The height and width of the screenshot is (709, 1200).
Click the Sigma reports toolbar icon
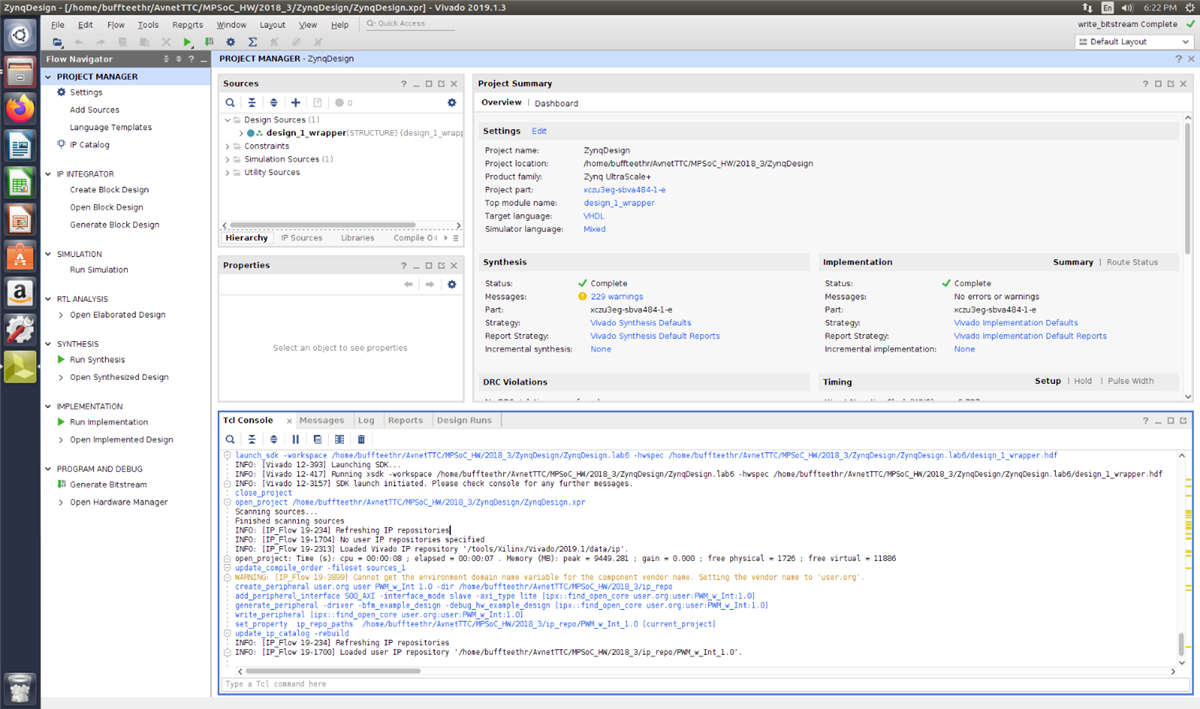(x=252, y=42)
